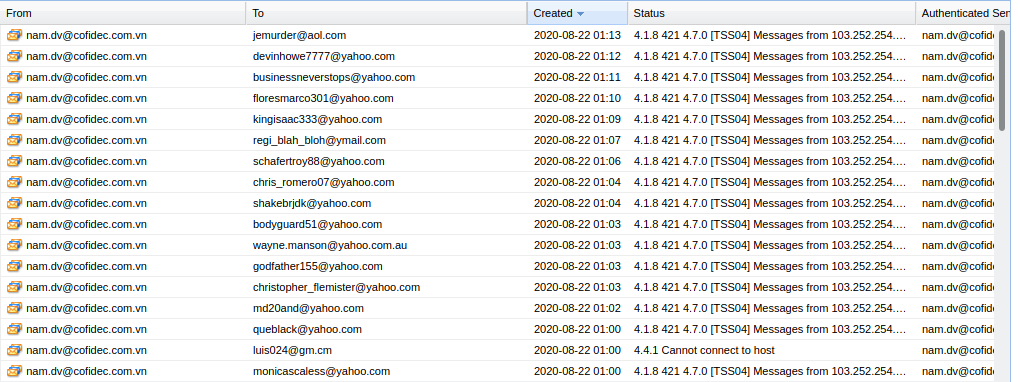1020x382 pixels.
Task: Select recipient devinhowe7777@yahoo.com
Action: click(324, 56)
